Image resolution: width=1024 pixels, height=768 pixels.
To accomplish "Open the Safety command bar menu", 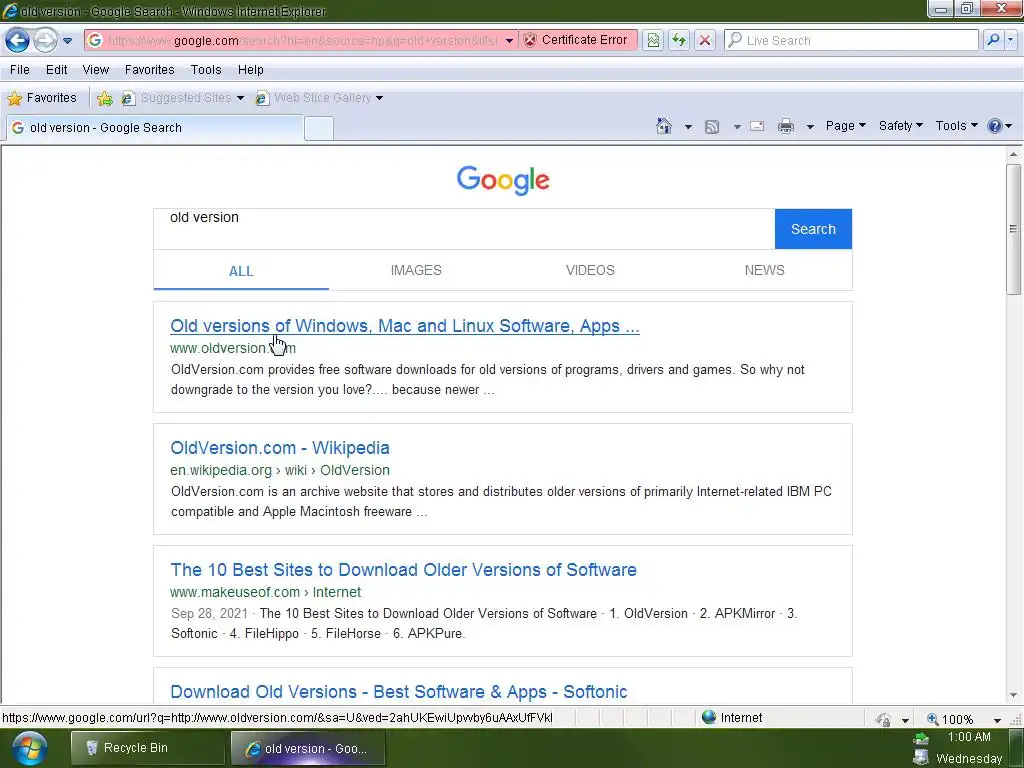I will [901, 126].
